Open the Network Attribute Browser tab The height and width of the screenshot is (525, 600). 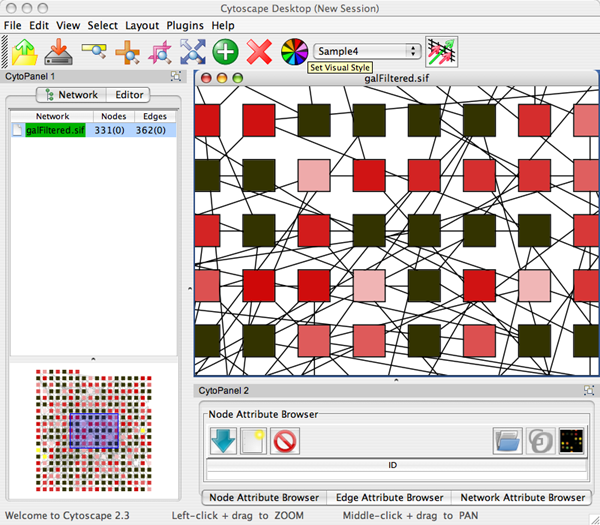click(x=520, y=497)
